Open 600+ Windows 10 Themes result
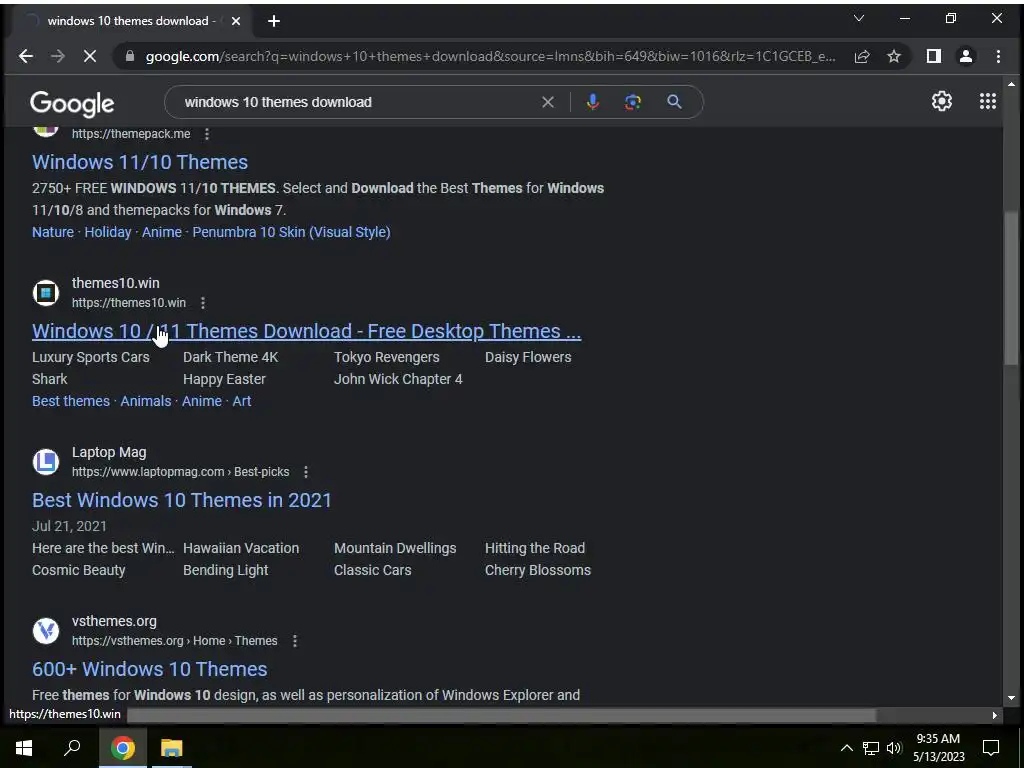The width and height of the screenshot is (1024, 768). pos(150,669)
